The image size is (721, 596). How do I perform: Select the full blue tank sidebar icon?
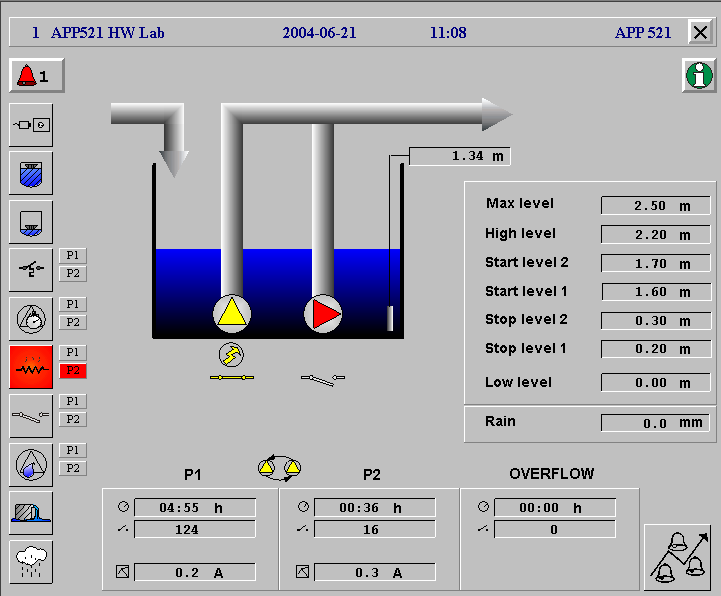[x=31, y=174]
